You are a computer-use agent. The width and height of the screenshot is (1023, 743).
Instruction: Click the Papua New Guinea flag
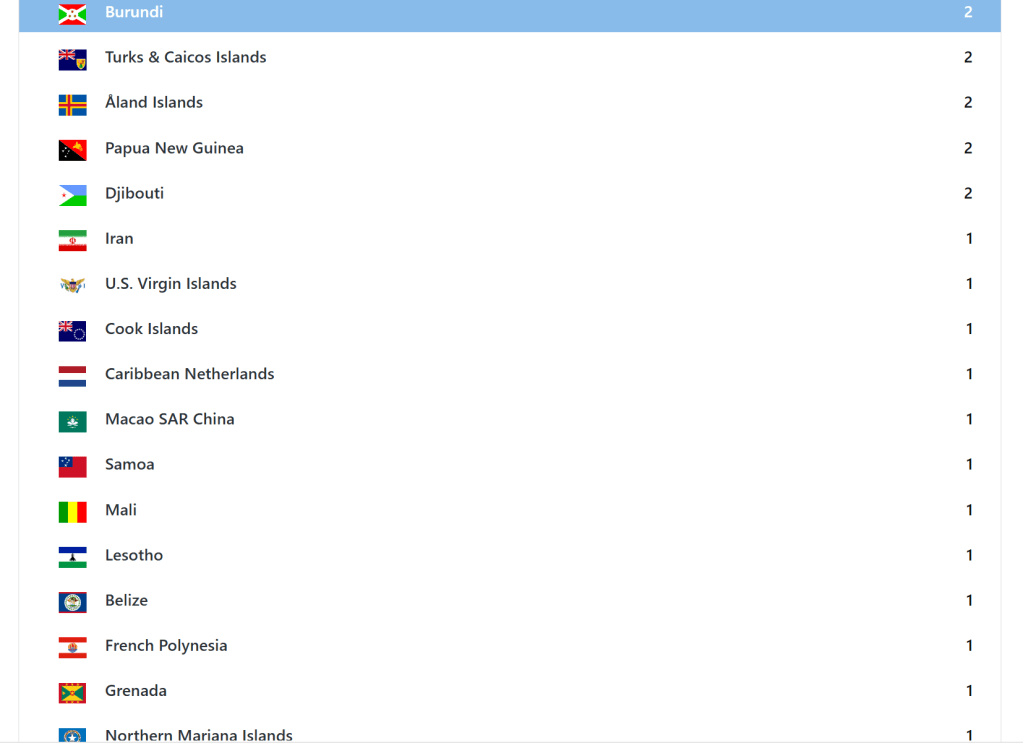click(72, 149)
